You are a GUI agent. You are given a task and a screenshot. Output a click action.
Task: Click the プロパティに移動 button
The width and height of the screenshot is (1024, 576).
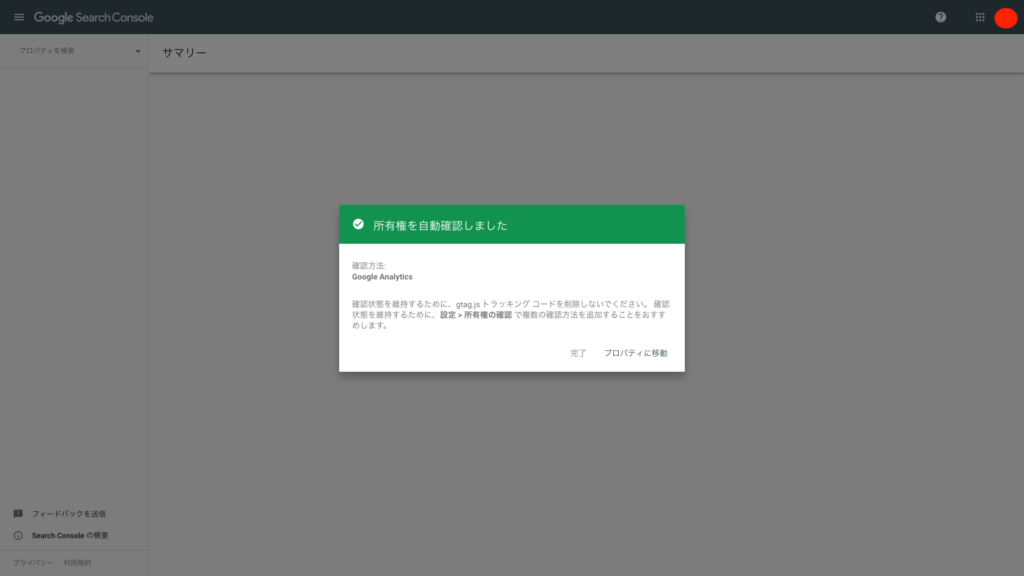[x=635, y=353]
